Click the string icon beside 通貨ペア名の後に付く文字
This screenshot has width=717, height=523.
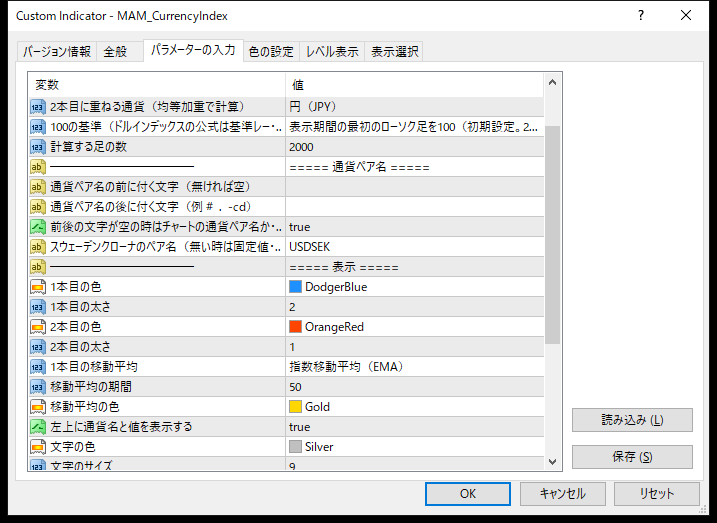tap(38, 207)
